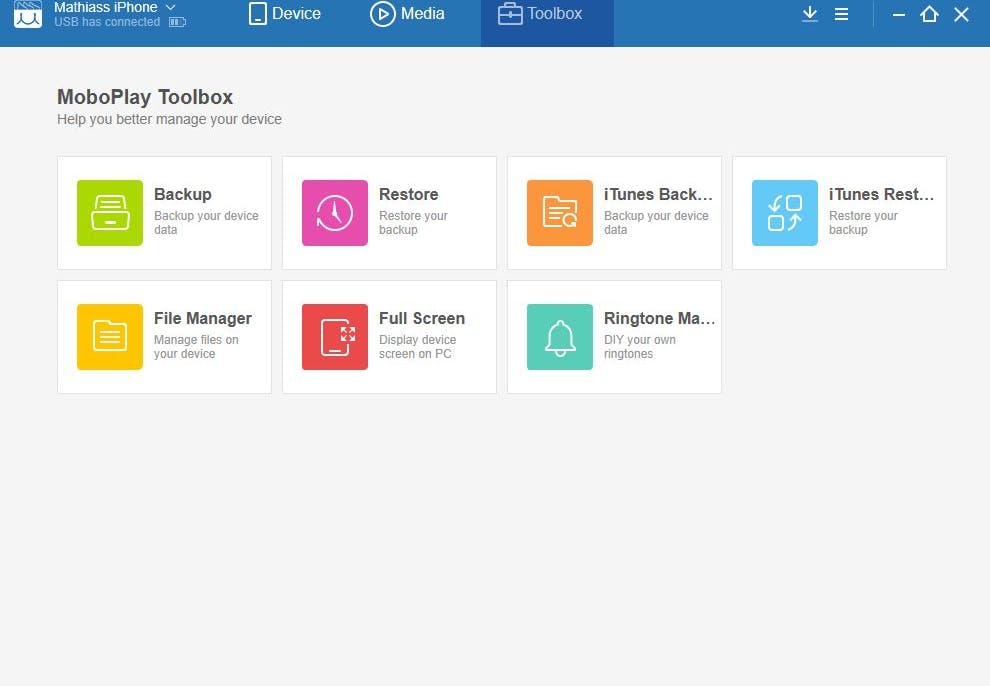This screenshot has width=990, height=686.
Task: Switch to the Media tab
Action: [407, 13]
